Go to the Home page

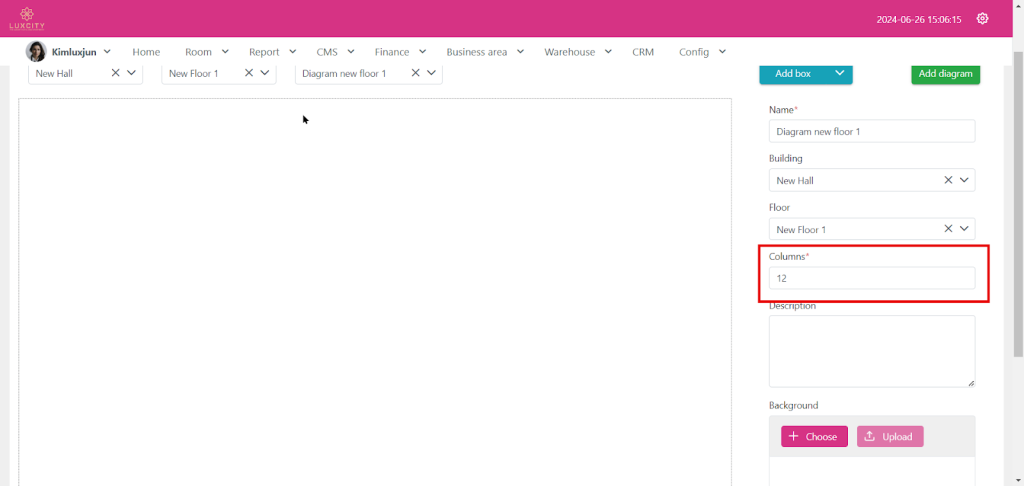coord(146,52)
